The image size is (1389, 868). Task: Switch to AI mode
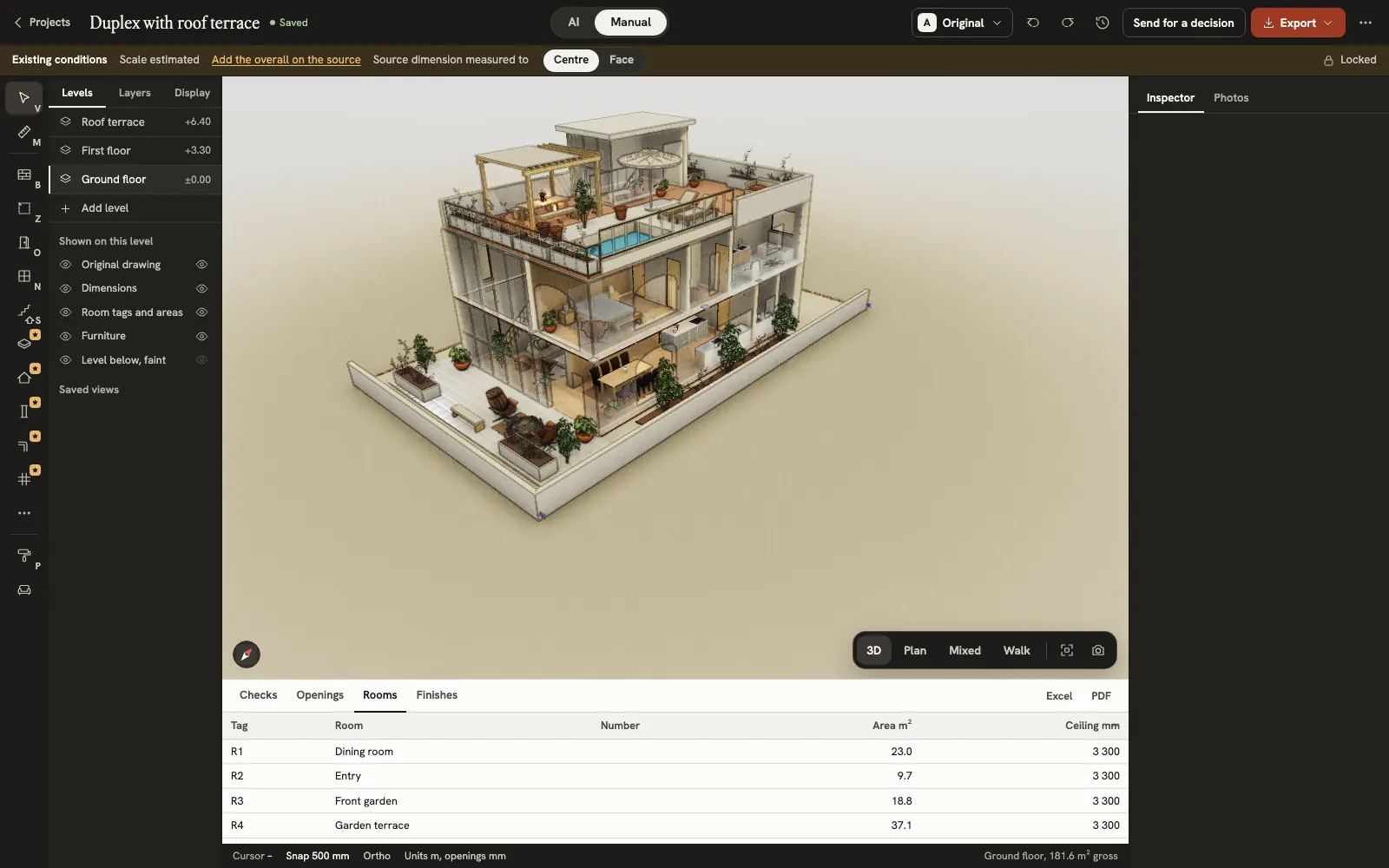(x=574, y=23)
